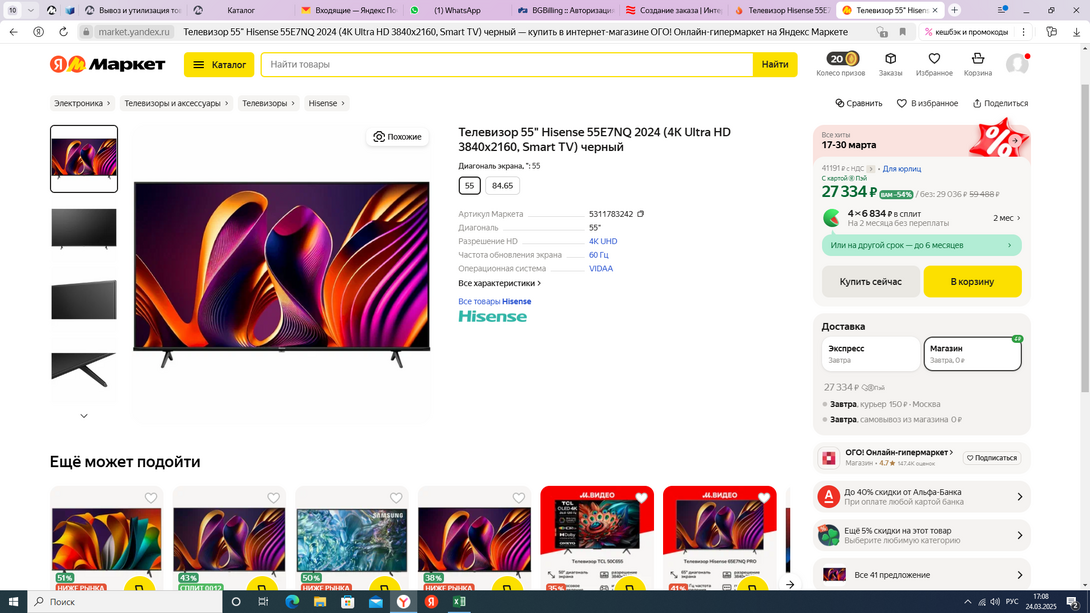Open Ещё 5% скидки на этот товар
1090x613 pixels.
921,535
